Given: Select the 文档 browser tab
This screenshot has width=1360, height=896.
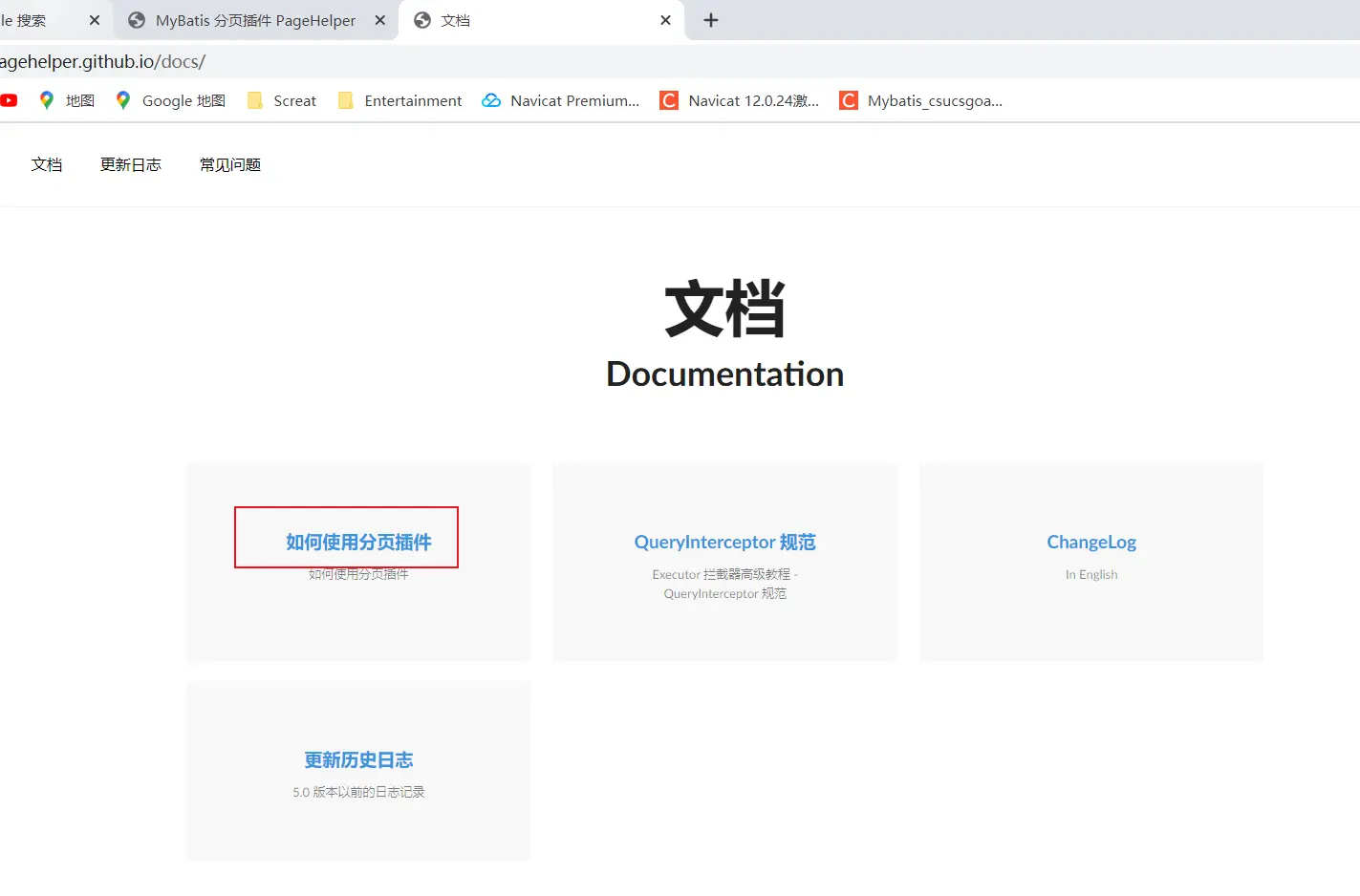Looking at the screenshot, I should pos(542,20).
